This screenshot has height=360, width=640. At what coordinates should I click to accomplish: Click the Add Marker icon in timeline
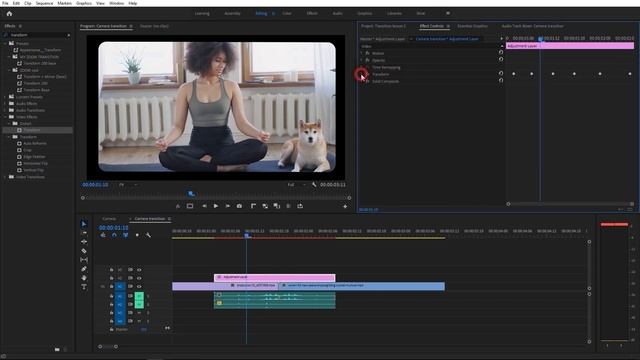[x=137, y=235]
